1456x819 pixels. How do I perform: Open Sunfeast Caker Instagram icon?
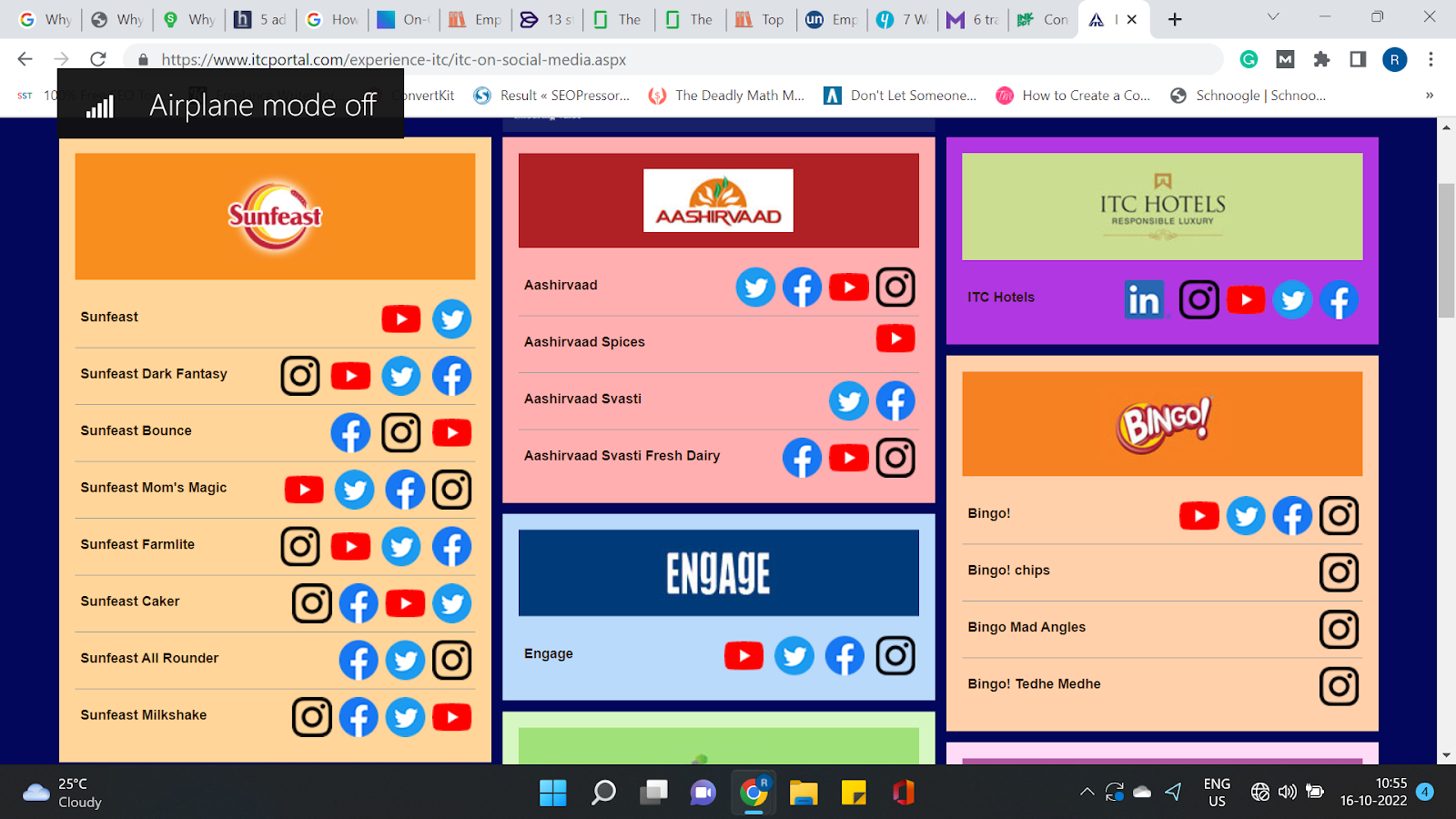[x=312, y=603]
